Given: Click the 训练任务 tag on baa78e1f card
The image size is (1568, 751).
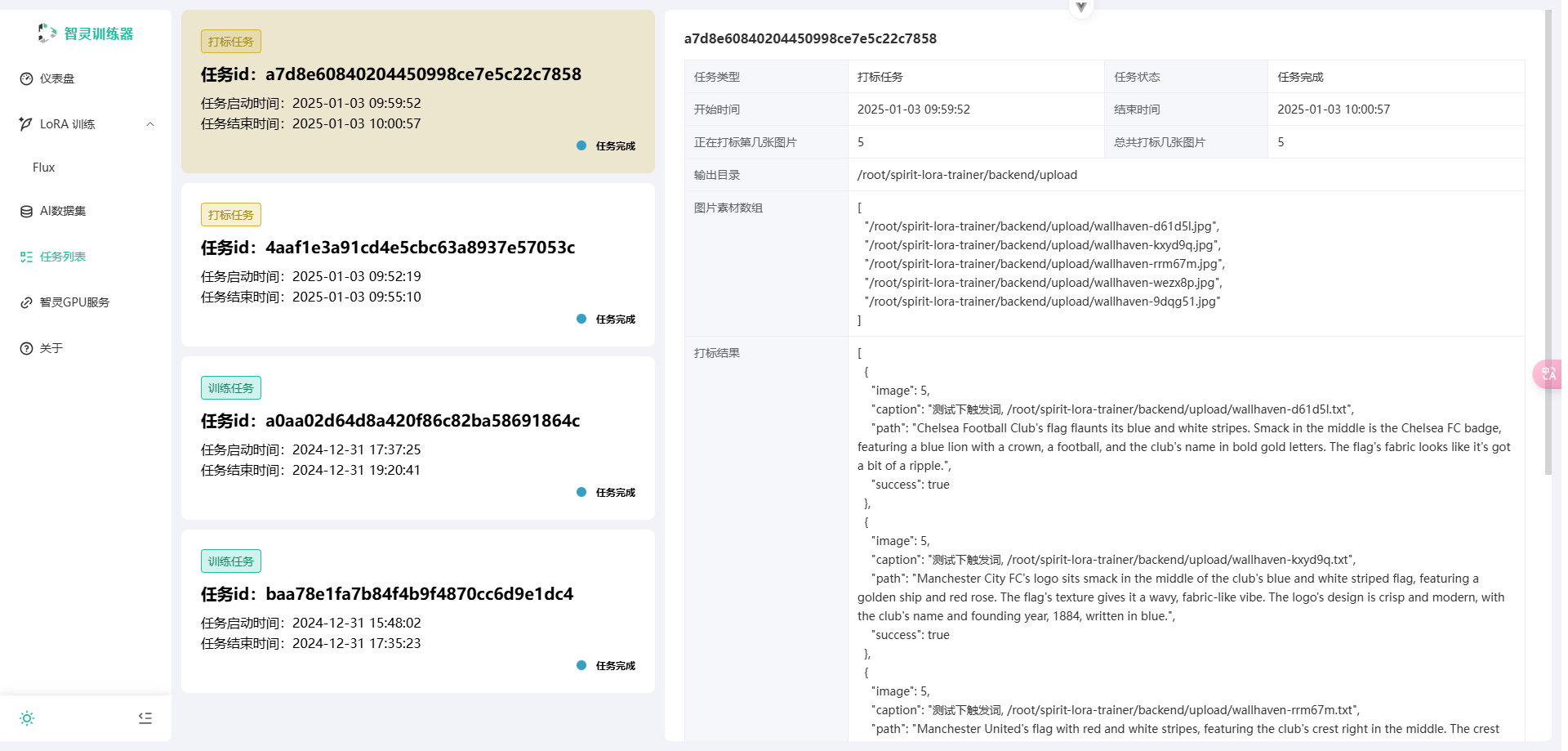Looking at the screenshot, I should point(231,561).
